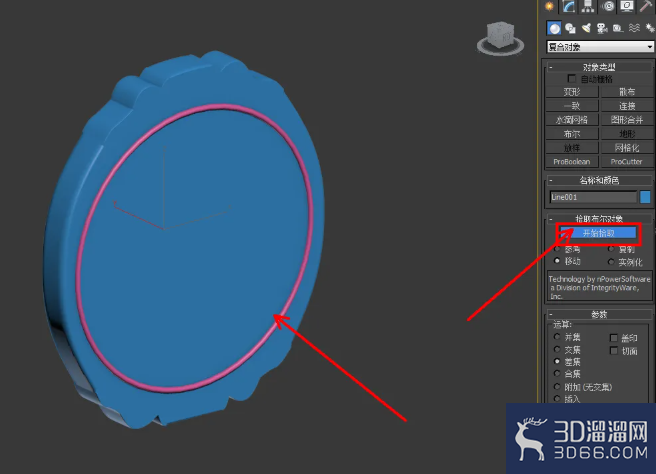
Task: Collapse the 名称和颜色 rollout
Action: 599,180
